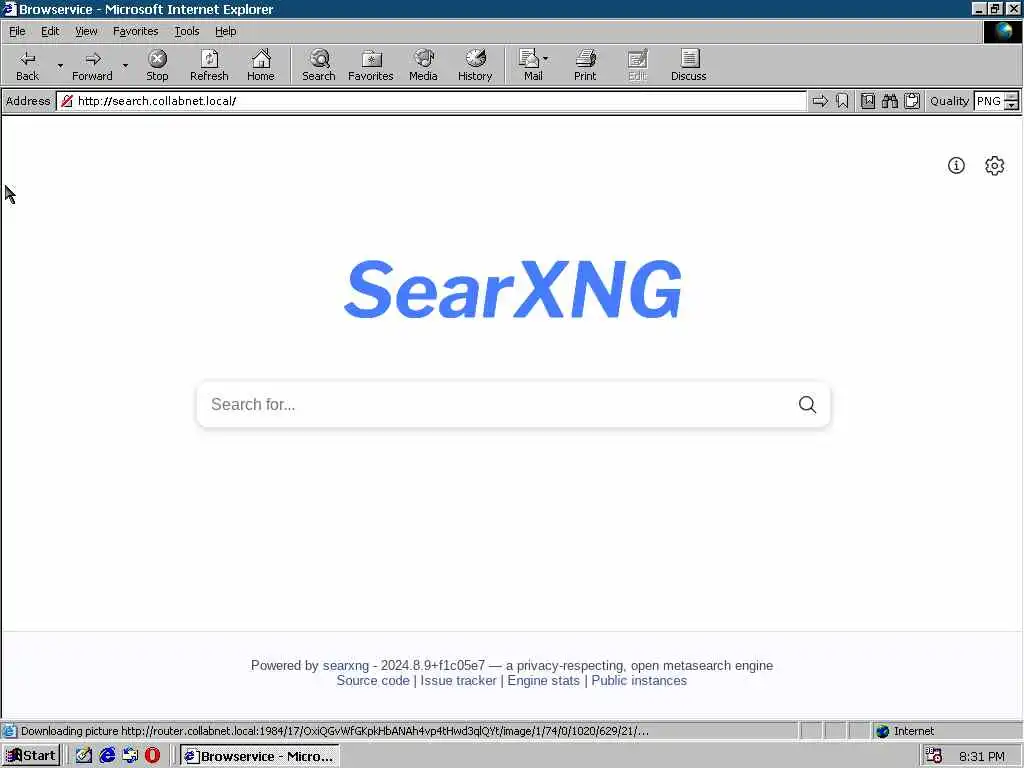Click the Forward toolbar button

coord(92,65)
